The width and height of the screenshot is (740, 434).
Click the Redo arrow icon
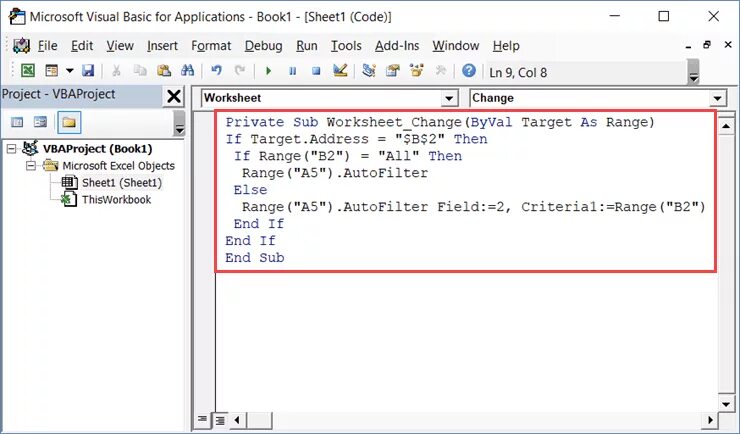tap(240, 71)
